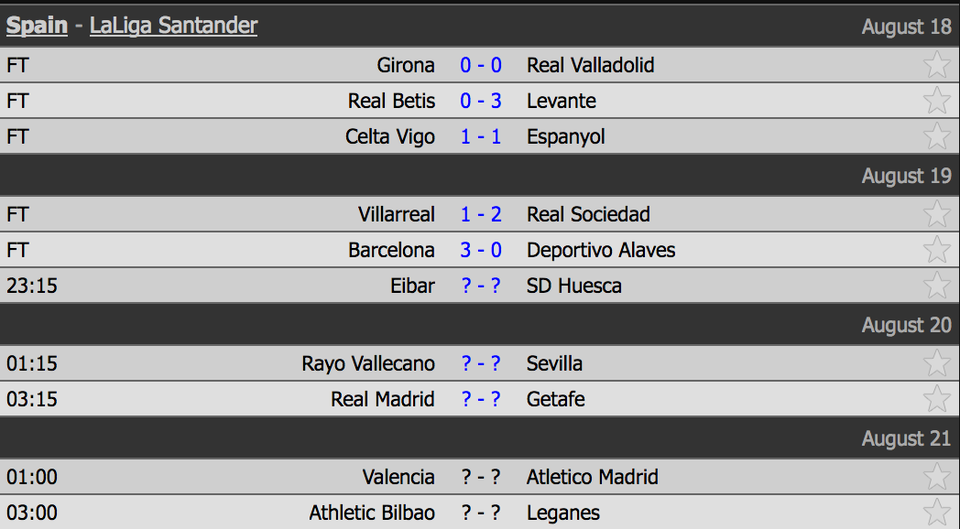Click the Real Madrid vs Getafe score placeholder
Screen dimensions: 960x529
click(x=481, y=399)
